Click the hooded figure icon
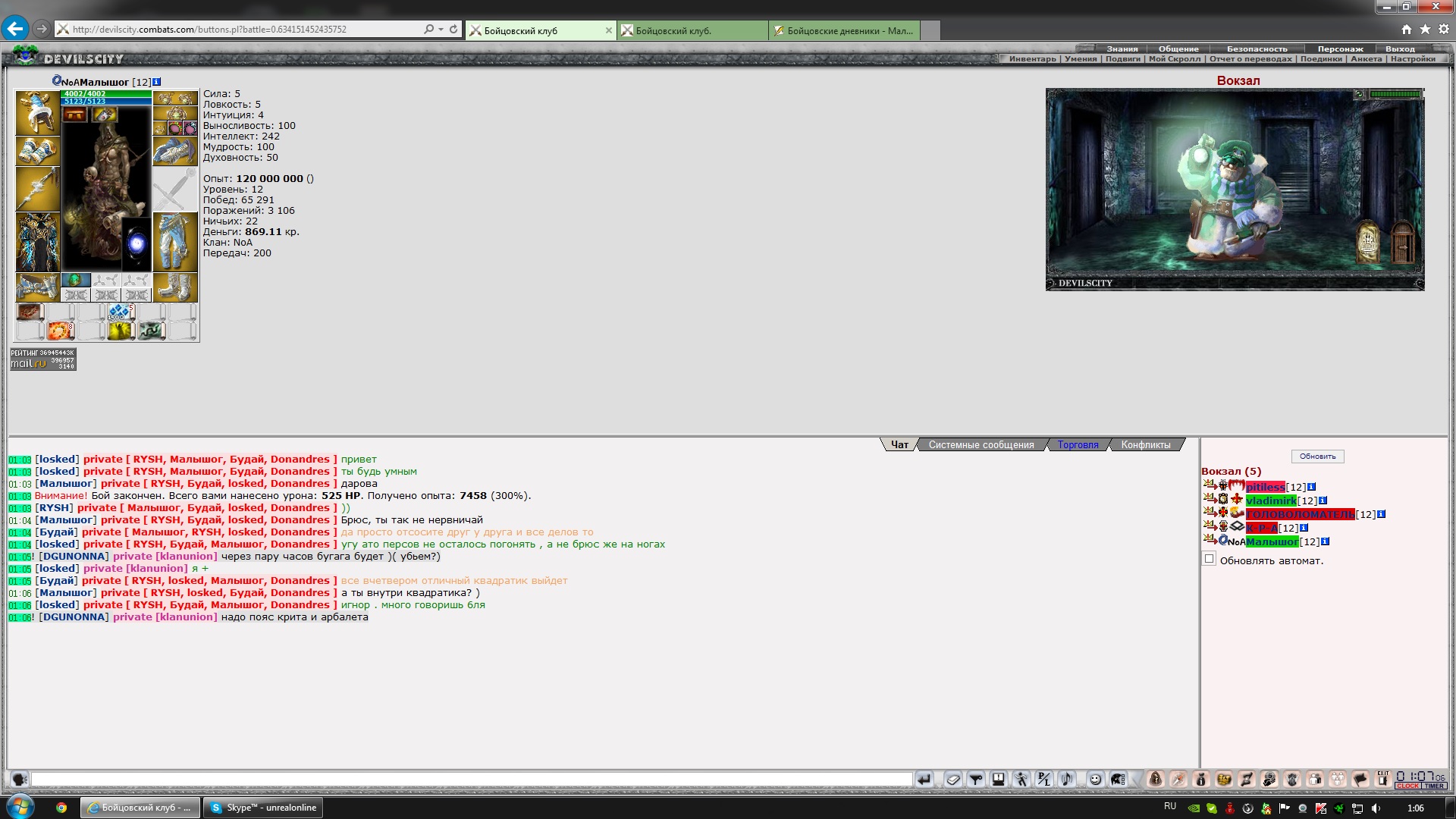This screenshot has height=819, width=1456. point(1156,779)
